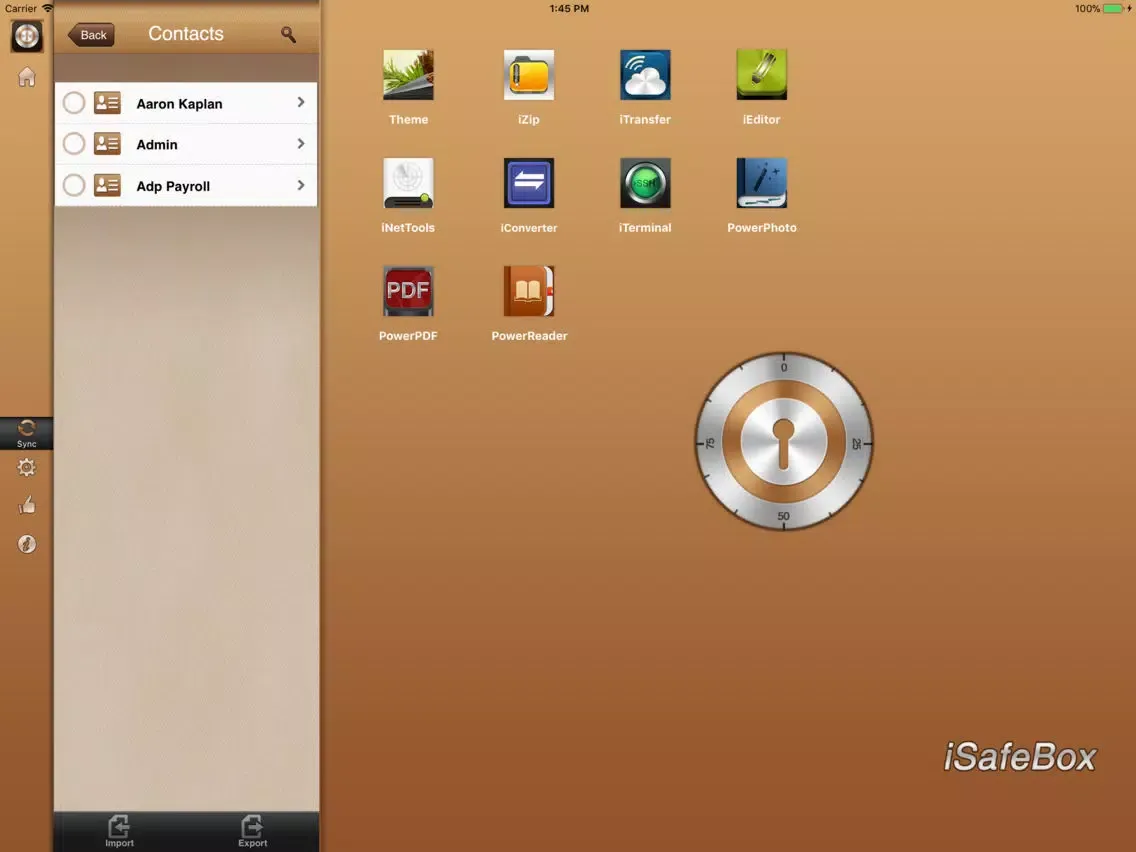Image resolution: width=1136 pixels, height=852 pixels.
Task: Click the contact card icon for Aaron Kaplan
Action: tap(107, 103)
